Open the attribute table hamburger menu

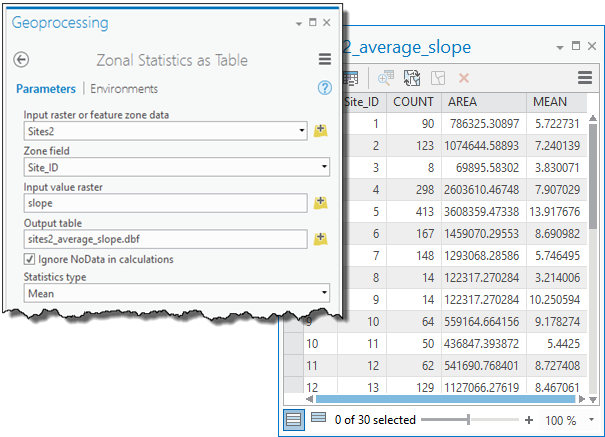point(585,78)
